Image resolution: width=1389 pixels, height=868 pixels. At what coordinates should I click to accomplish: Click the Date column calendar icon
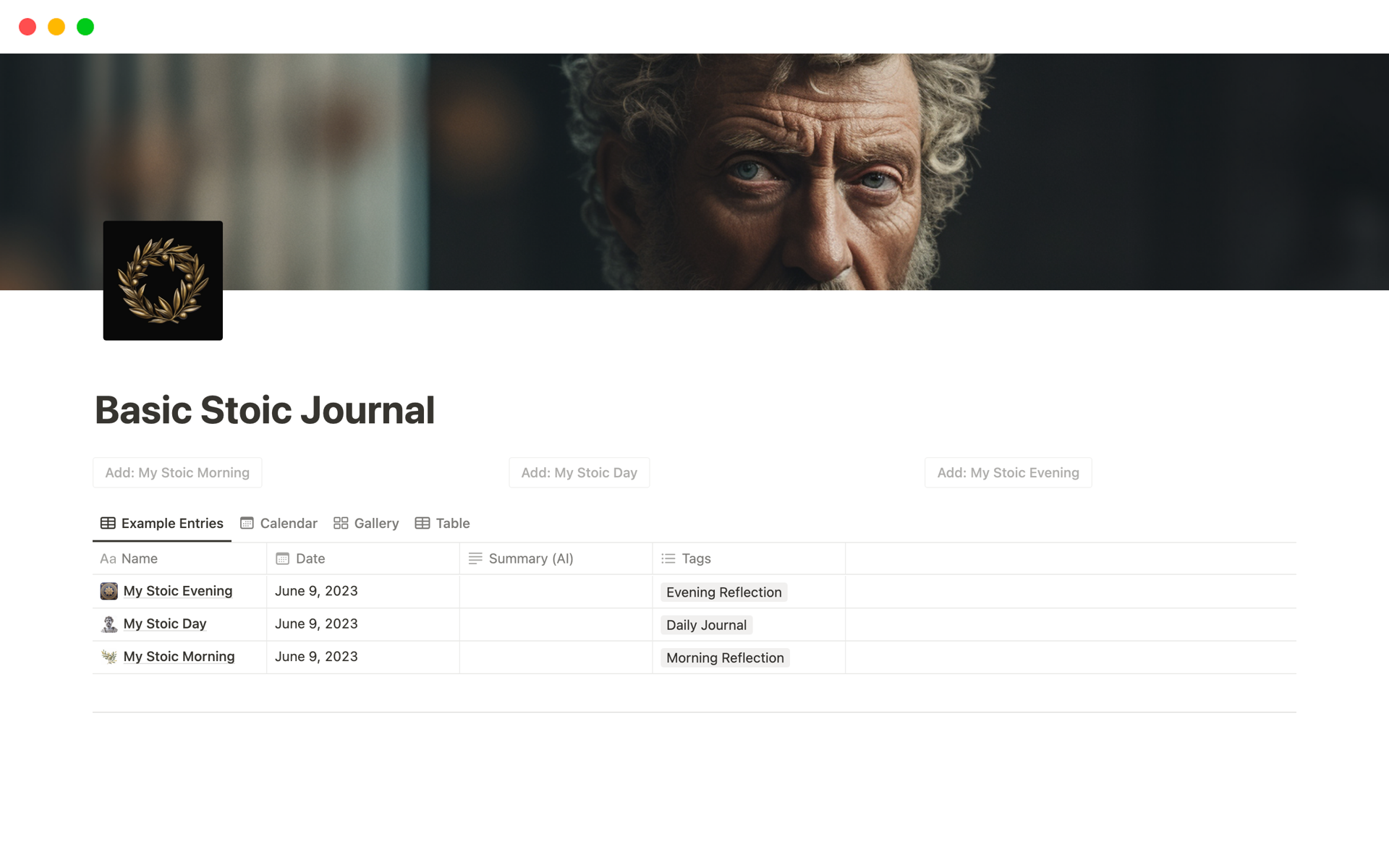pos(282,558)
